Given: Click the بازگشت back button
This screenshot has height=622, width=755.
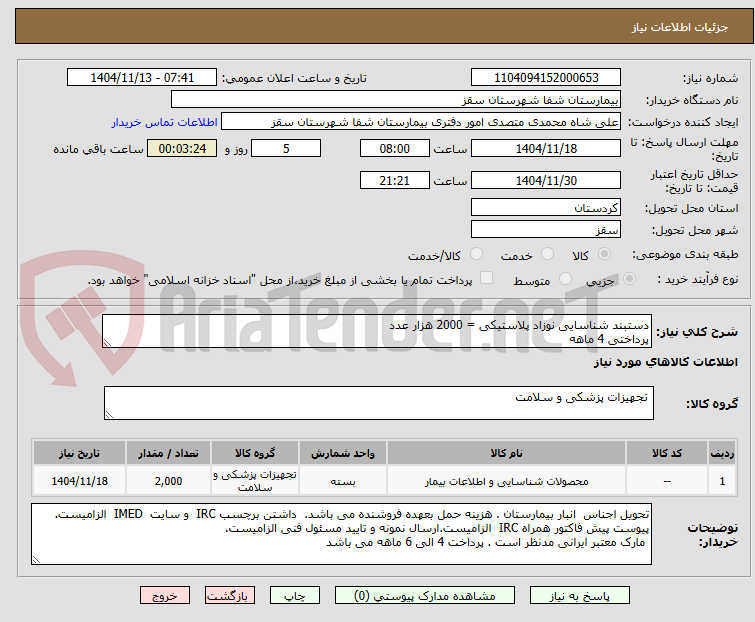Looking at the screenshot, I should (230, 596).
